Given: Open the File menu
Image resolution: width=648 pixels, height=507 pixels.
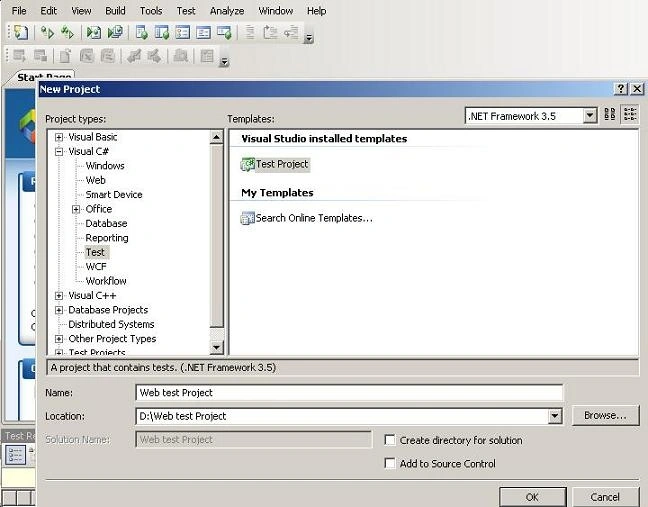Looking at the screenshot, I should [x=19, y=11].
